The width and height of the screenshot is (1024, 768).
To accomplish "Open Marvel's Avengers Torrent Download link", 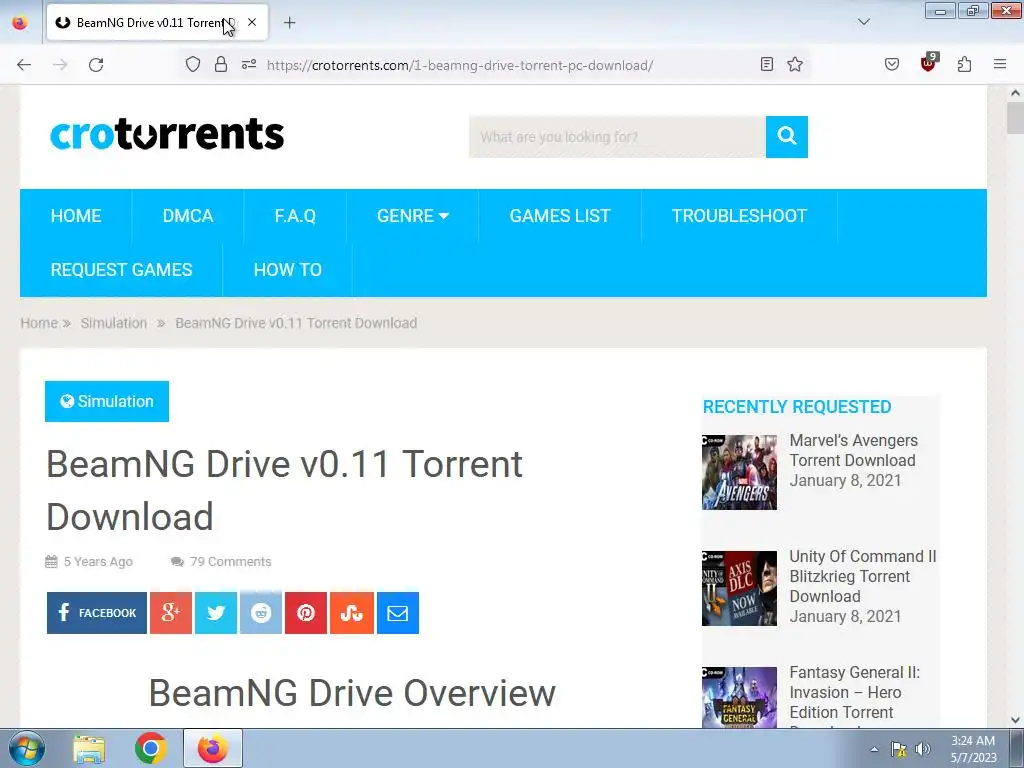I will tap(854, 450).
